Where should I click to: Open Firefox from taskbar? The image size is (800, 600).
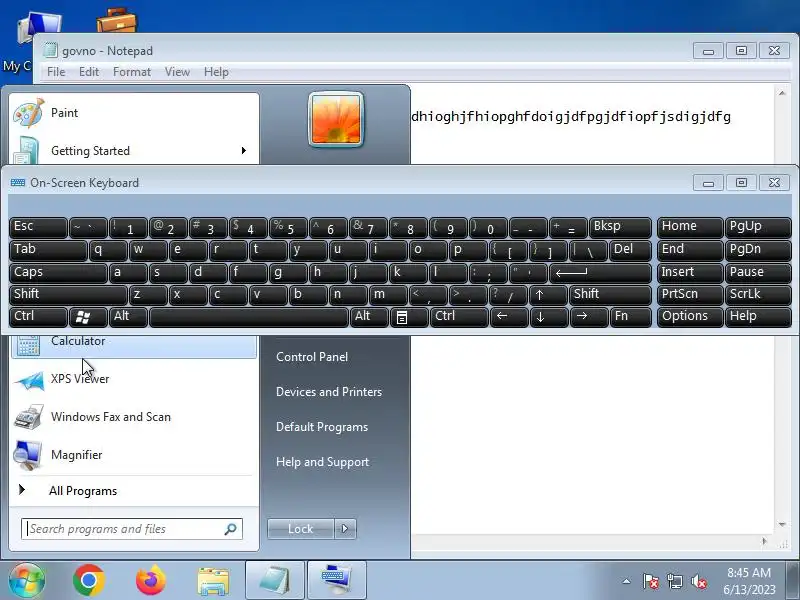151,581
